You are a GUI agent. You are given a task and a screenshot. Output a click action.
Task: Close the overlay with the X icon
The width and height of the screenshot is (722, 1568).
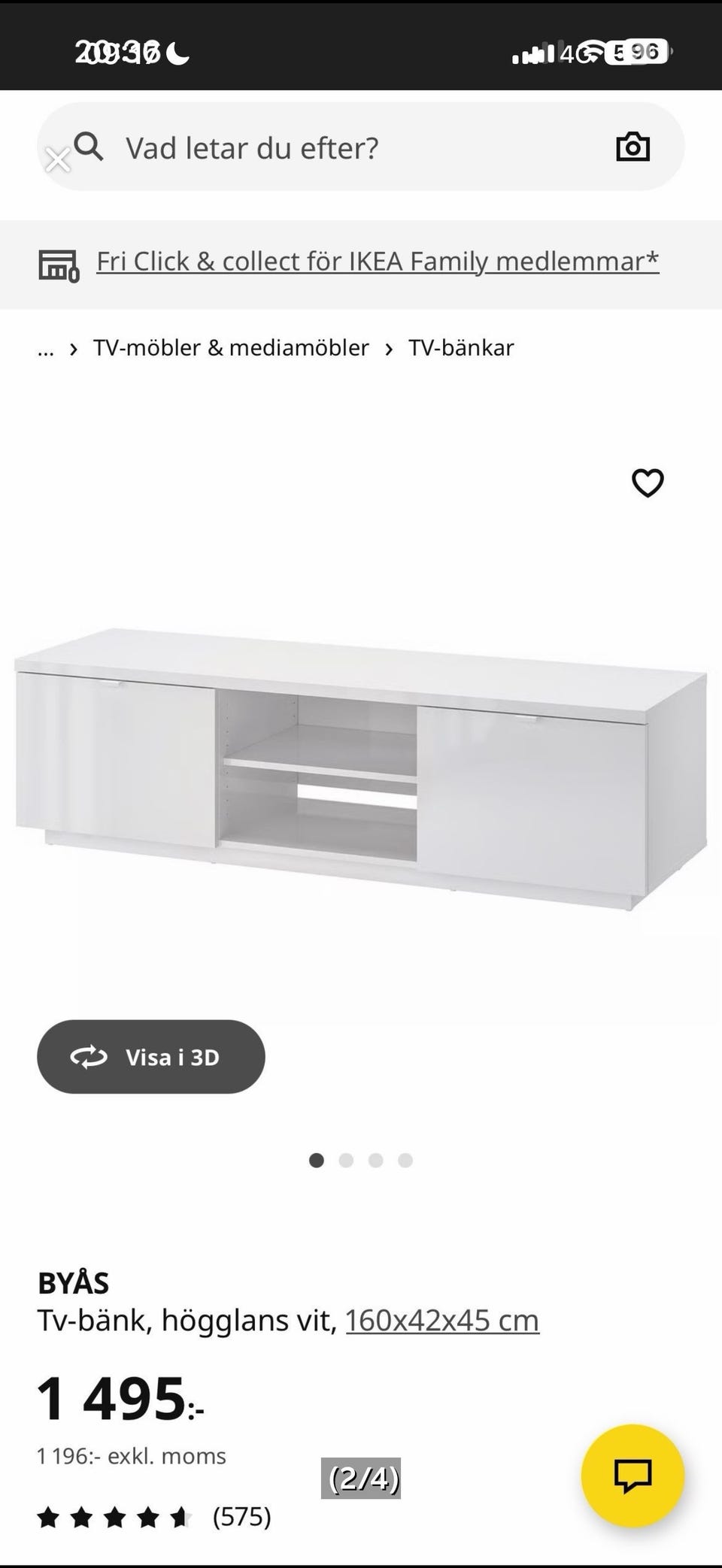tap(57, 160)
